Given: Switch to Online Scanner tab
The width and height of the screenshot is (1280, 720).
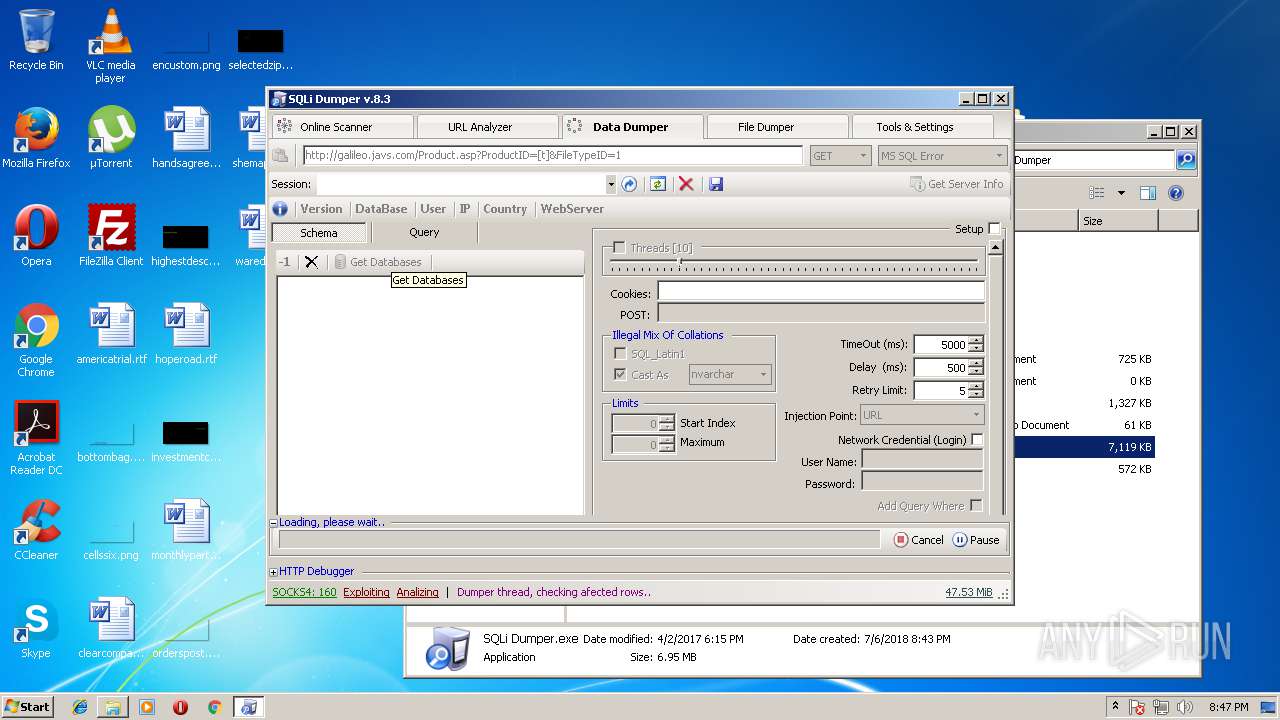Looking at the screenshot, I should pos(343,127).
